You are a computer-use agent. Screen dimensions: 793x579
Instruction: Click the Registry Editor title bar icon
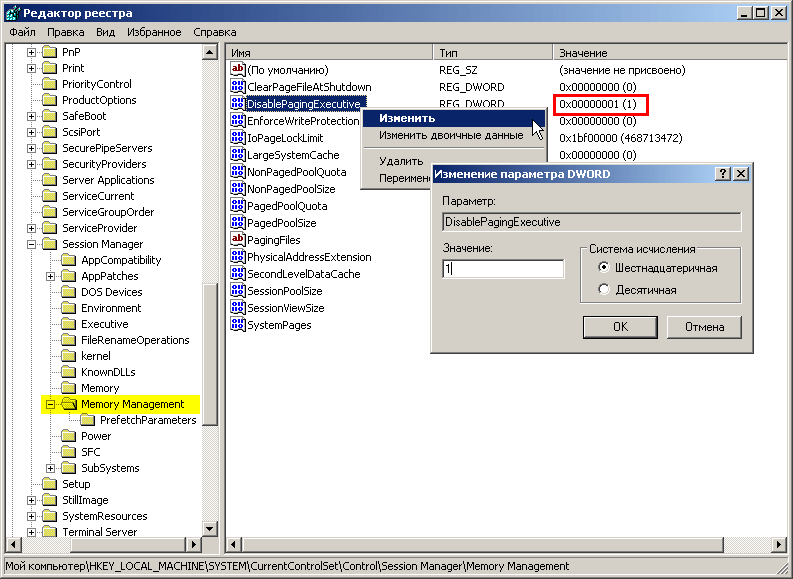[12, 12]
